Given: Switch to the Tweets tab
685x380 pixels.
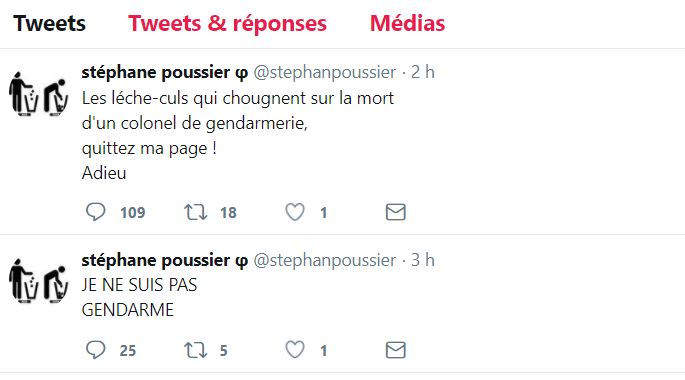Looking at the screenshot, I should pyautogui.click(x=49, y=23).
